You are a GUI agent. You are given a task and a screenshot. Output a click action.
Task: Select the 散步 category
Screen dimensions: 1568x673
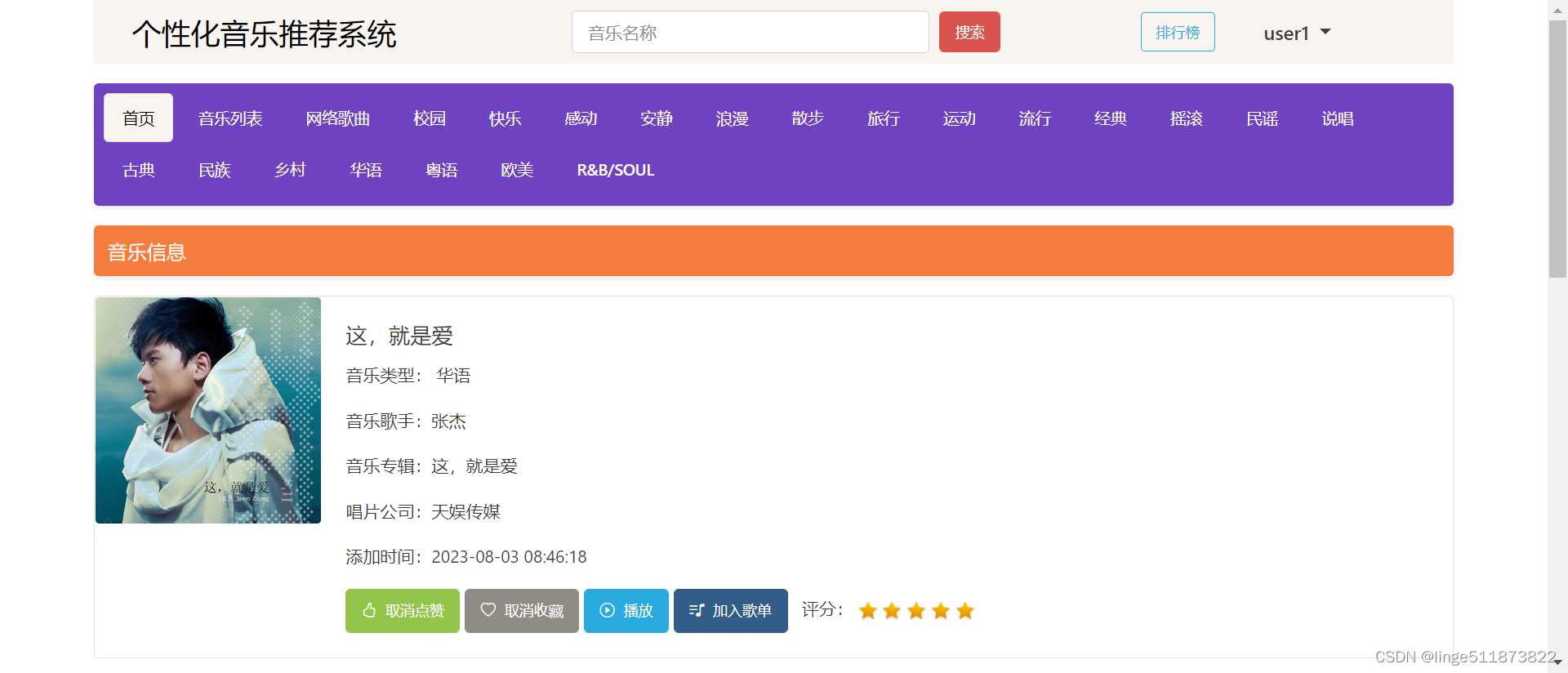pos(808,118)
